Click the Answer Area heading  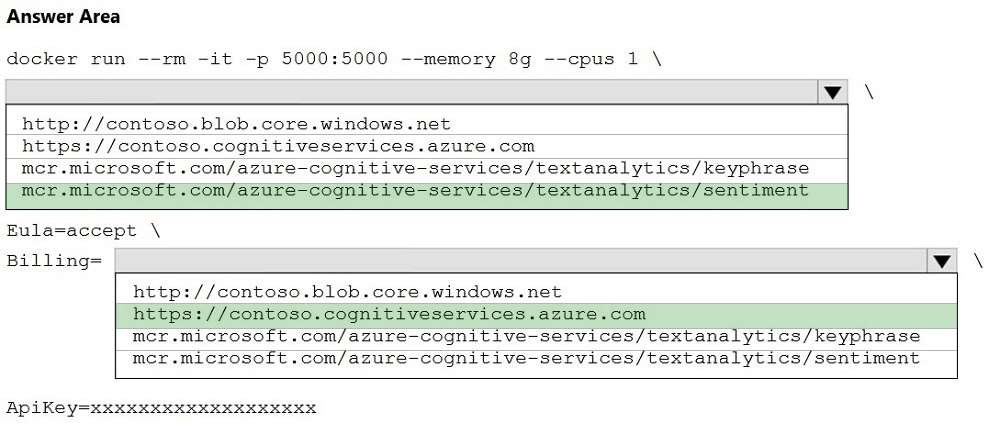pos(62,17)
